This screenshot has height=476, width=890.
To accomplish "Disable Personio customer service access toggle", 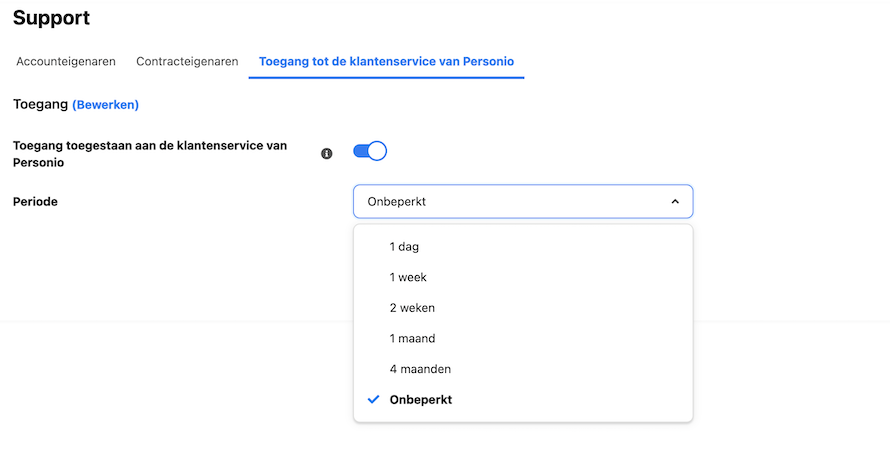I will (370, 151).
